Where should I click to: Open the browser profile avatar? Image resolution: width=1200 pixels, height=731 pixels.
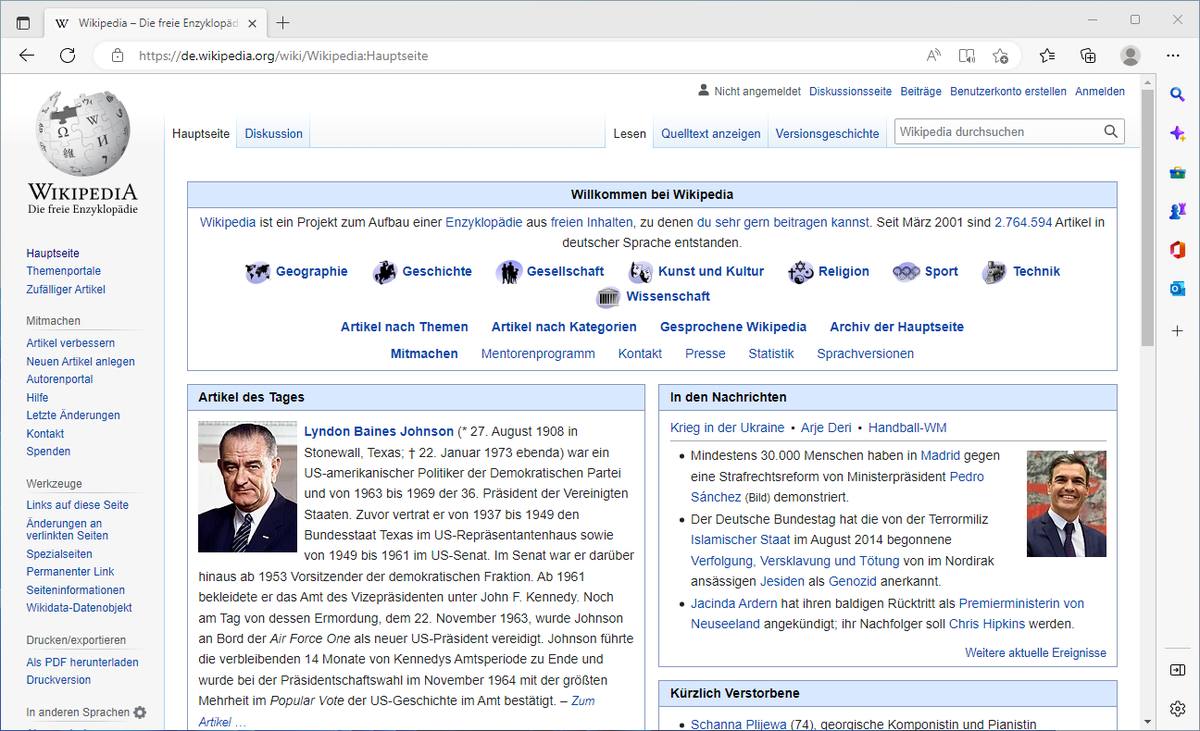1130,56
